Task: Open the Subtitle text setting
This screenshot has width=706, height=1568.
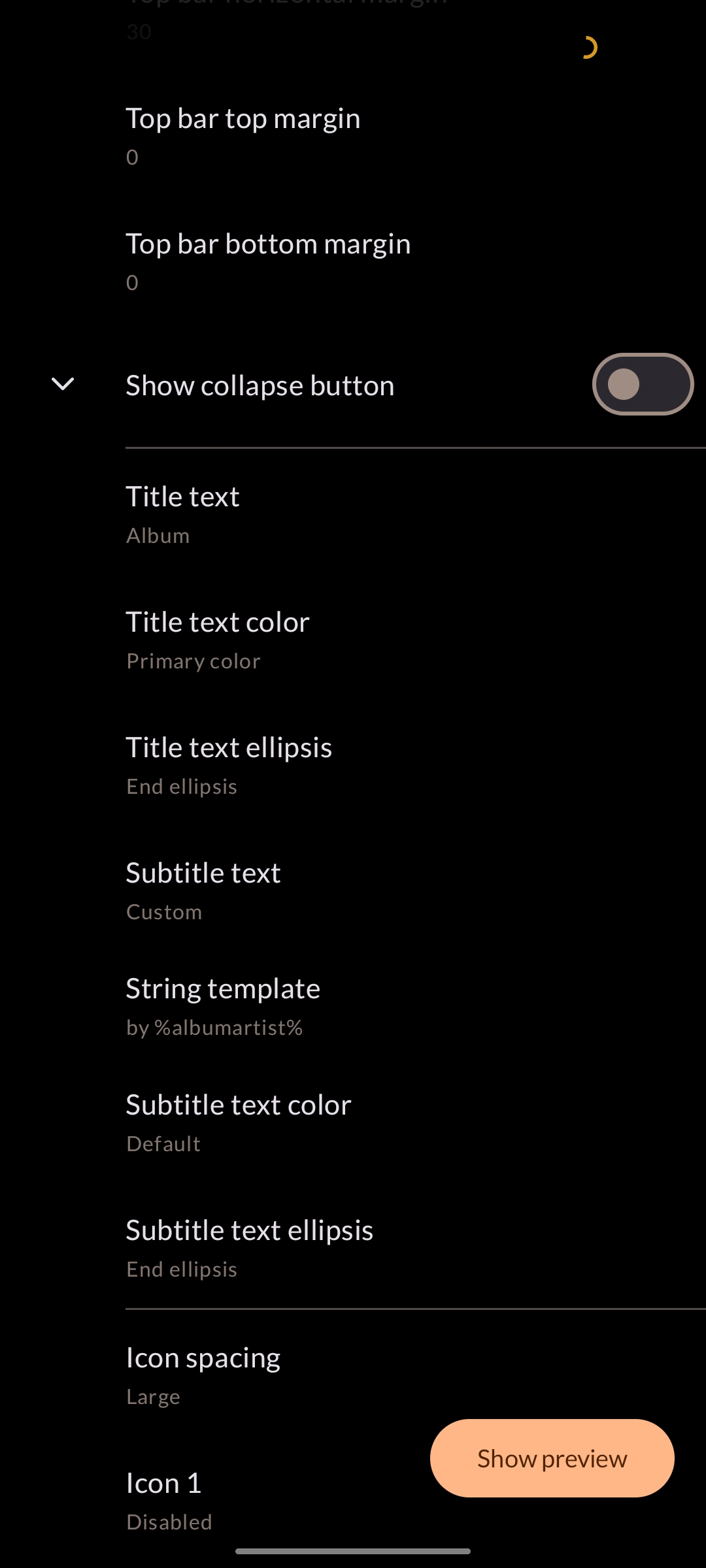Action: 353,891
